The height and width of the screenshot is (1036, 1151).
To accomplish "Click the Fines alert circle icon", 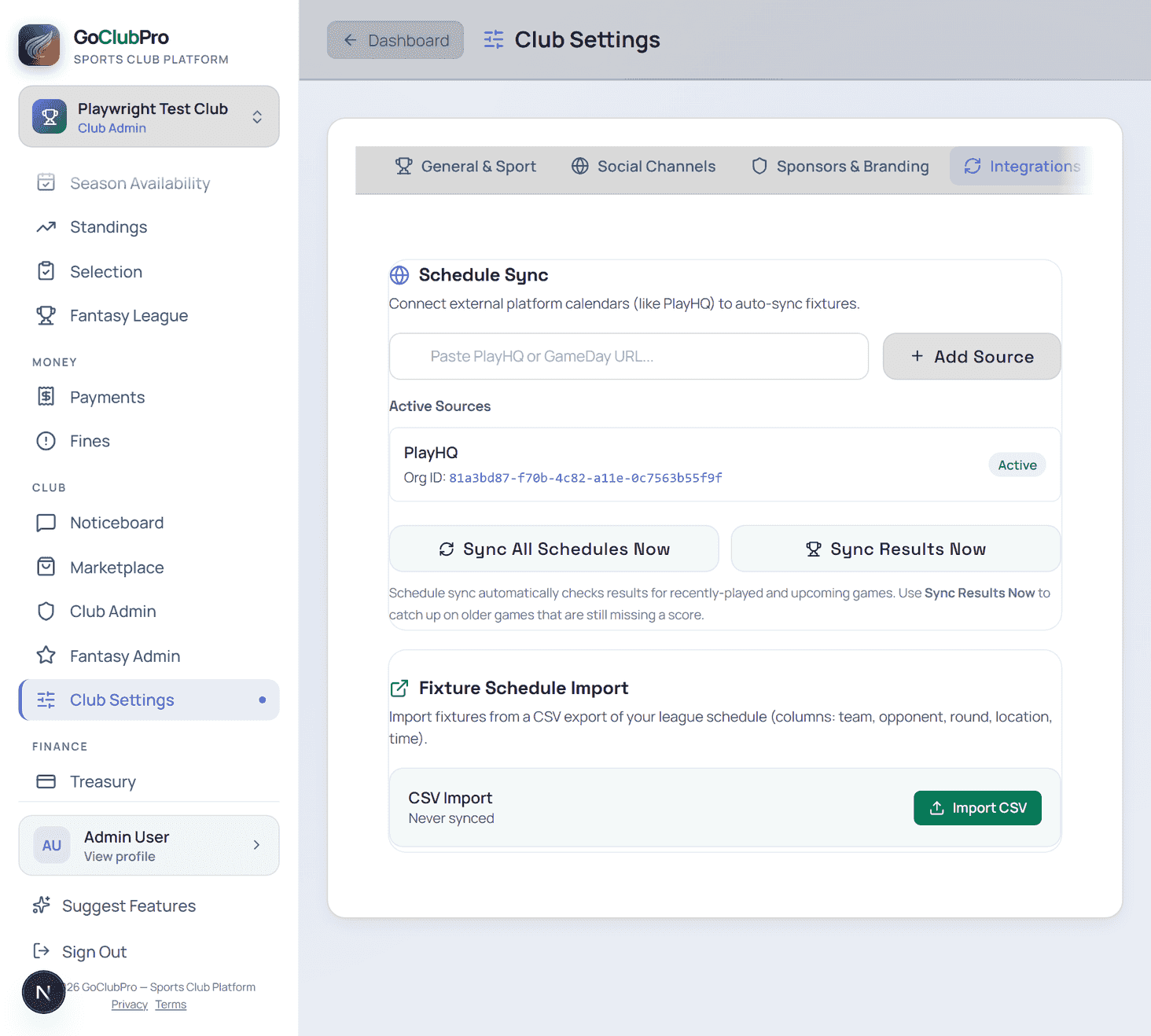I will pyautogui.click(x=46, y=441).
